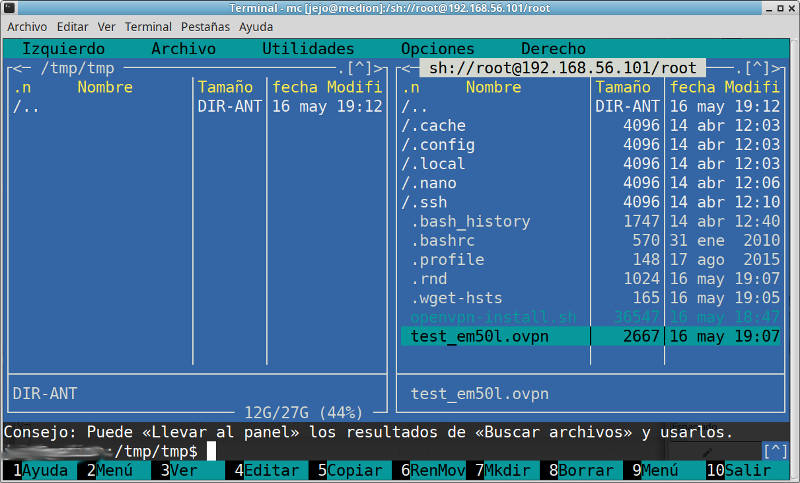Select the .profile file

tap(591, 260)
